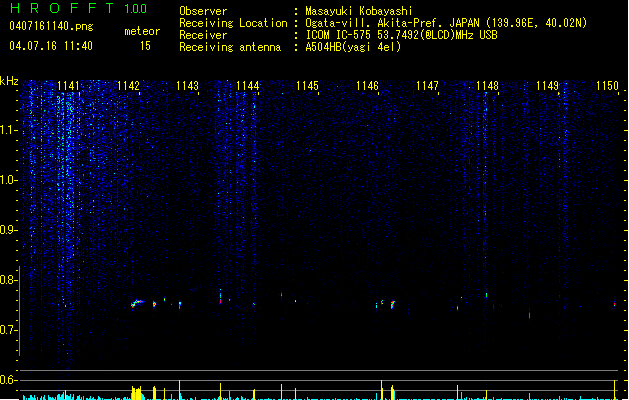Click the 1145 time axis marker
The width and height of the screenshot is (629, 400).
pyautogui.click(x=307, y=86)
